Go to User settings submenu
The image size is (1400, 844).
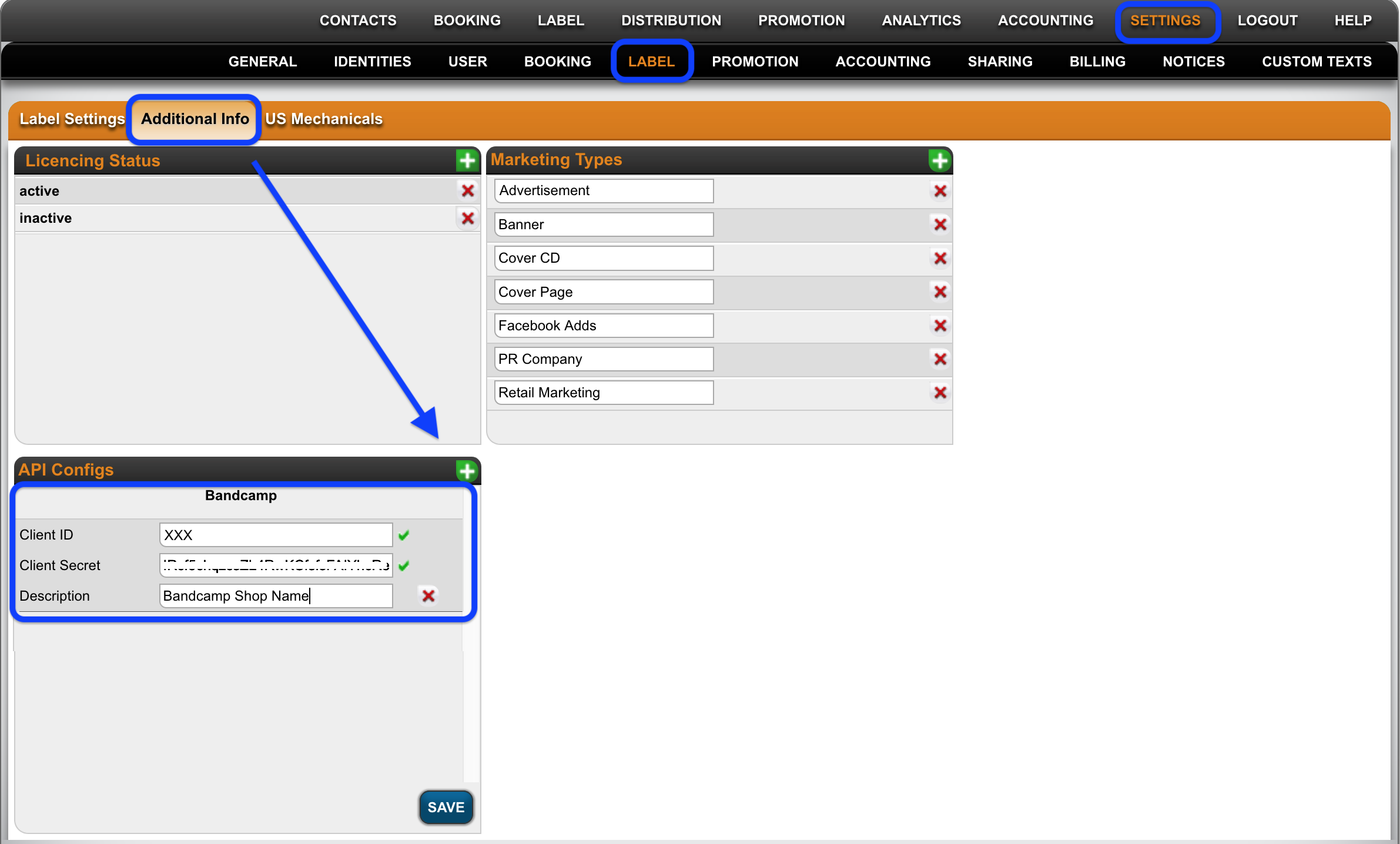pyautogui.click(x=468, y=62)
